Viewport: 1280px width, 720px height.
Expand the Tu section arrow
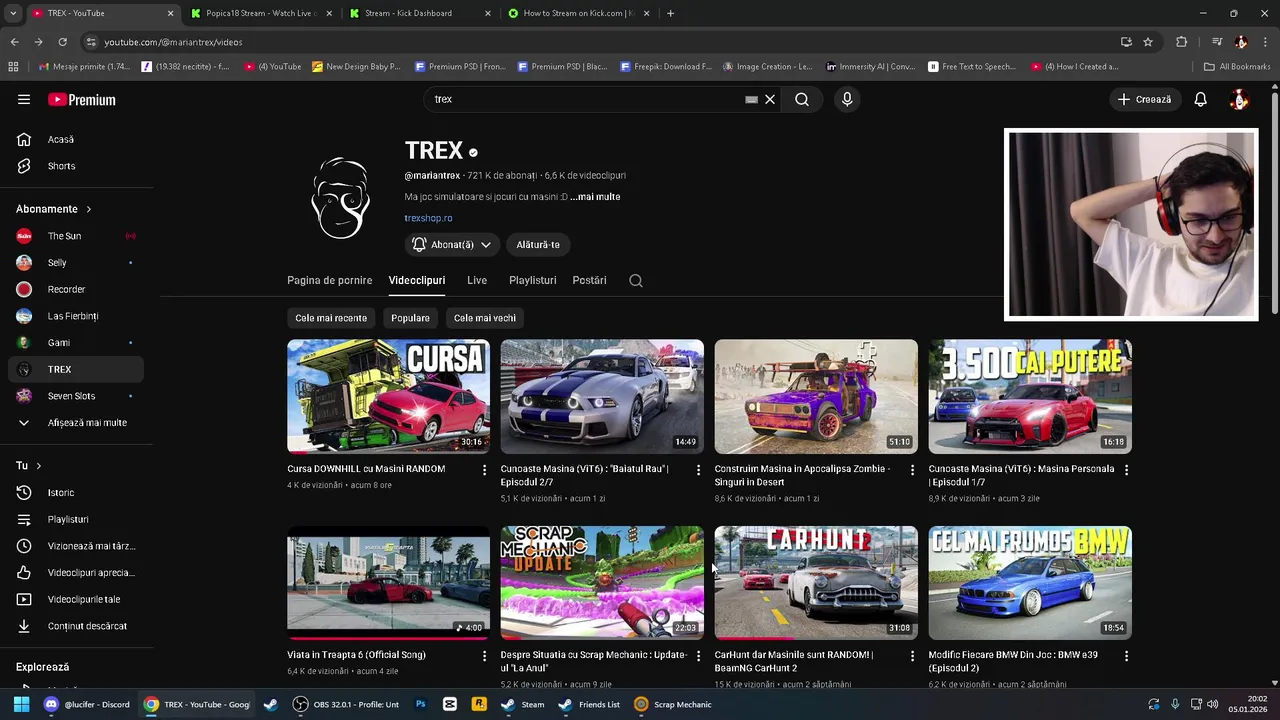point(38,466)
